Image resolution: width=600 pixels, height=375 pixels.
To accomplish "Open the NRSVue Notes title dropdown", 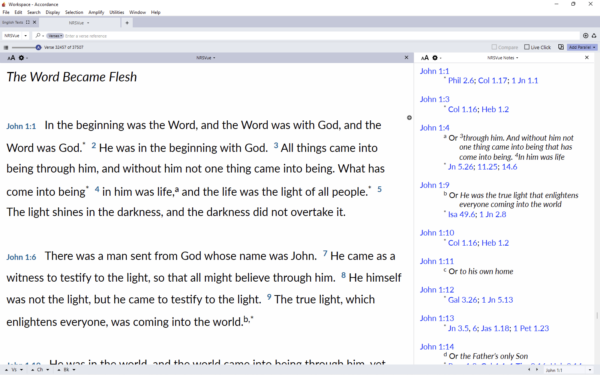I will click(503, 58).
